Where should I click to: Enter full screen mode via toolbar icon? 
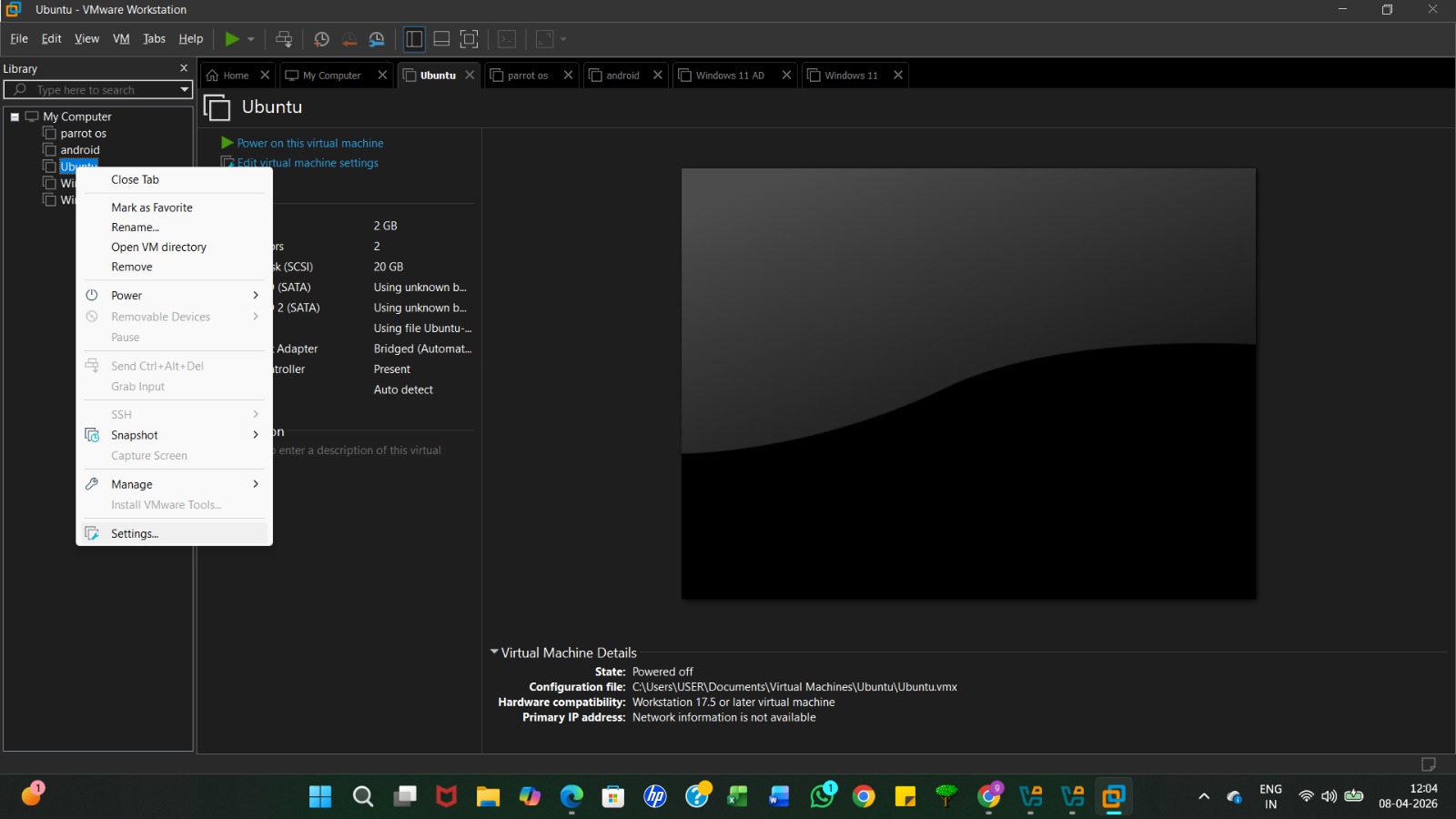click(x=469, y=39)
